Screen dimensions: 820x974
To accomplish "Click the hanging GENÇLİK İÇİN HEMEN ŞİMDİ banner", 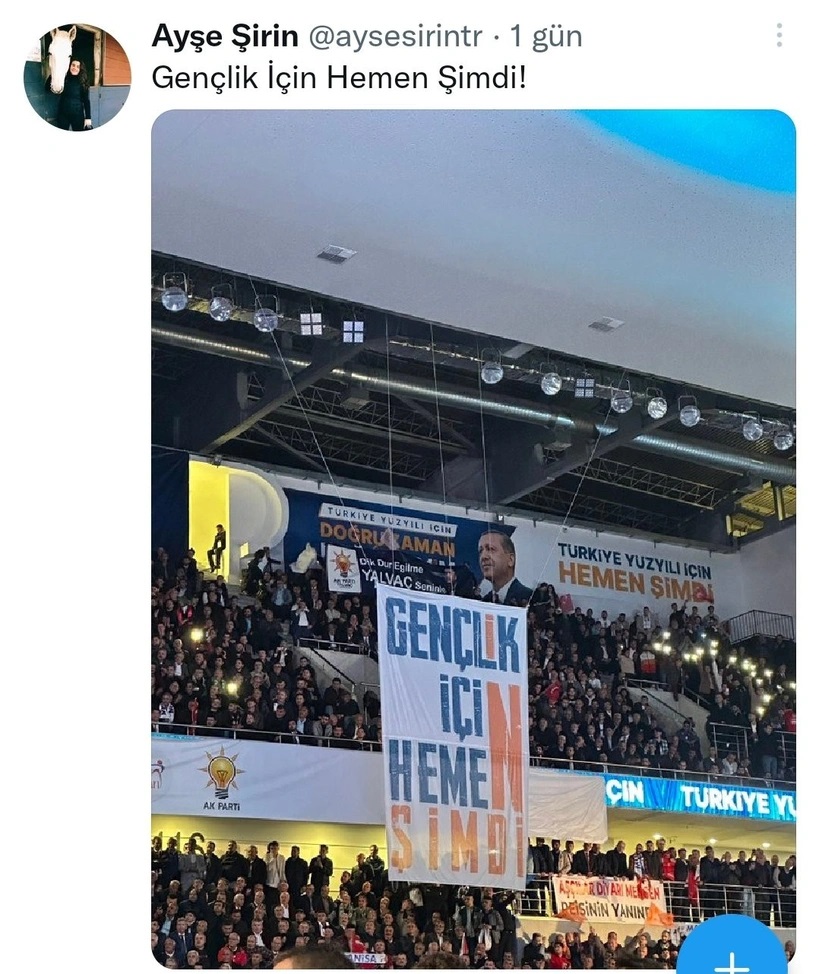I will coord(453,735).
